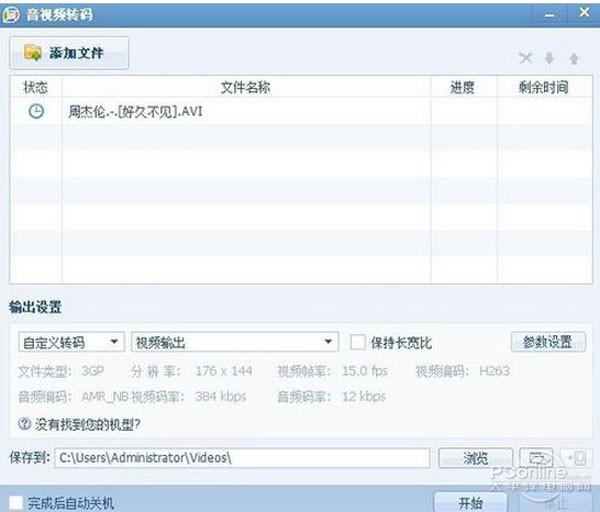The width and height of the screenshot is (600, 512).
Task: Click the 176 x 144 resolution value
Action: pos(223,371)
